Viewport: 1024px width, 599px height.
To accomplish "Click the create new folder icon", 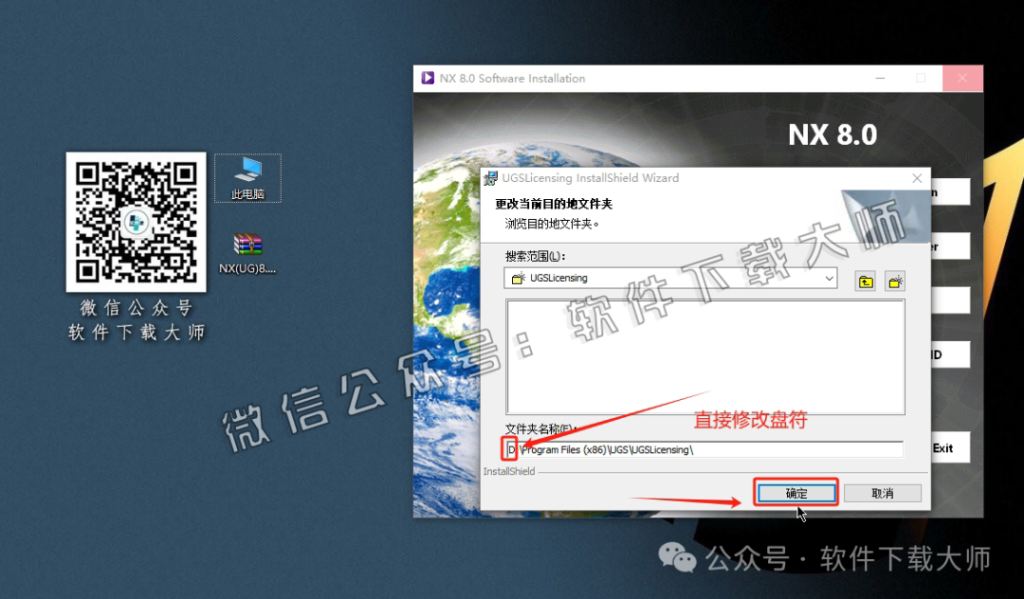I will coord(894,281).
